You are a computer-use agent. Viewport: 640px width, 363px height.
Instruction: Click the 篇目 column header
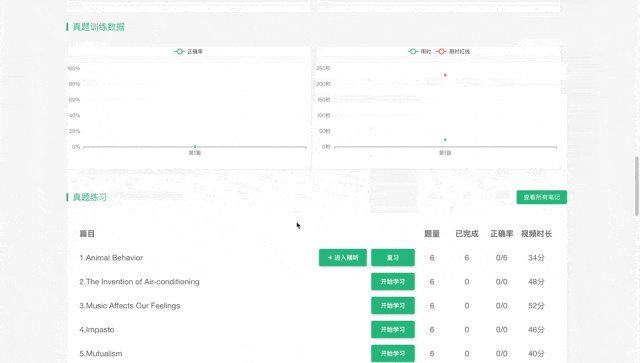tap(87, 234)
